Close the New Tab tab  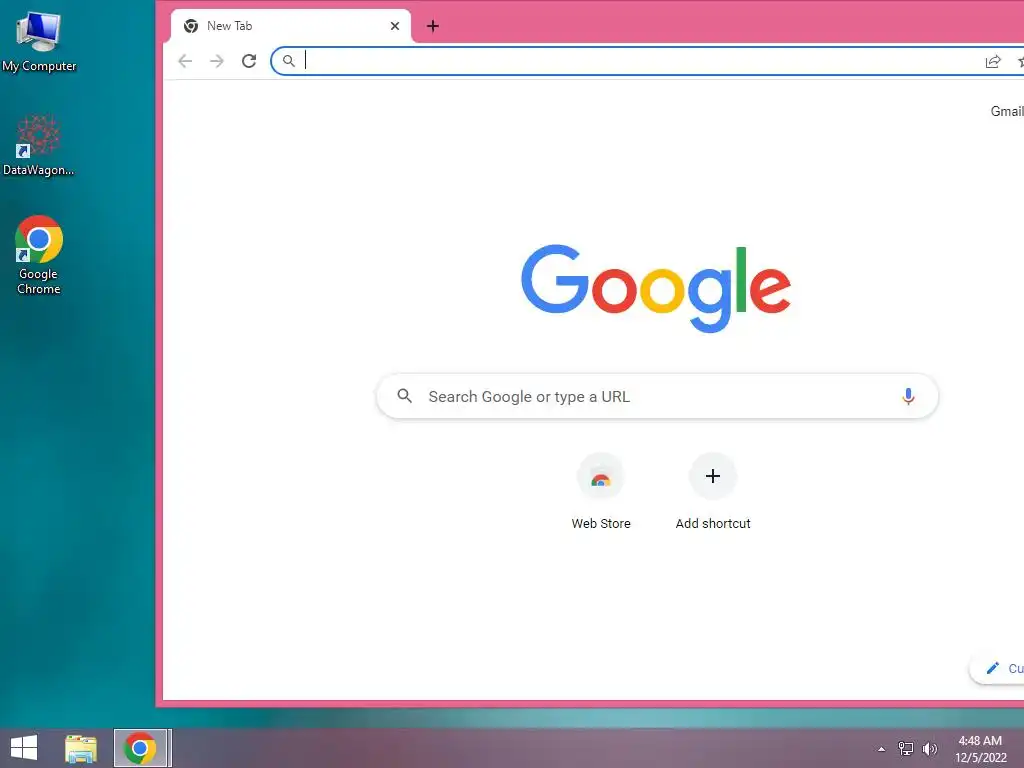tap(394, 26)
